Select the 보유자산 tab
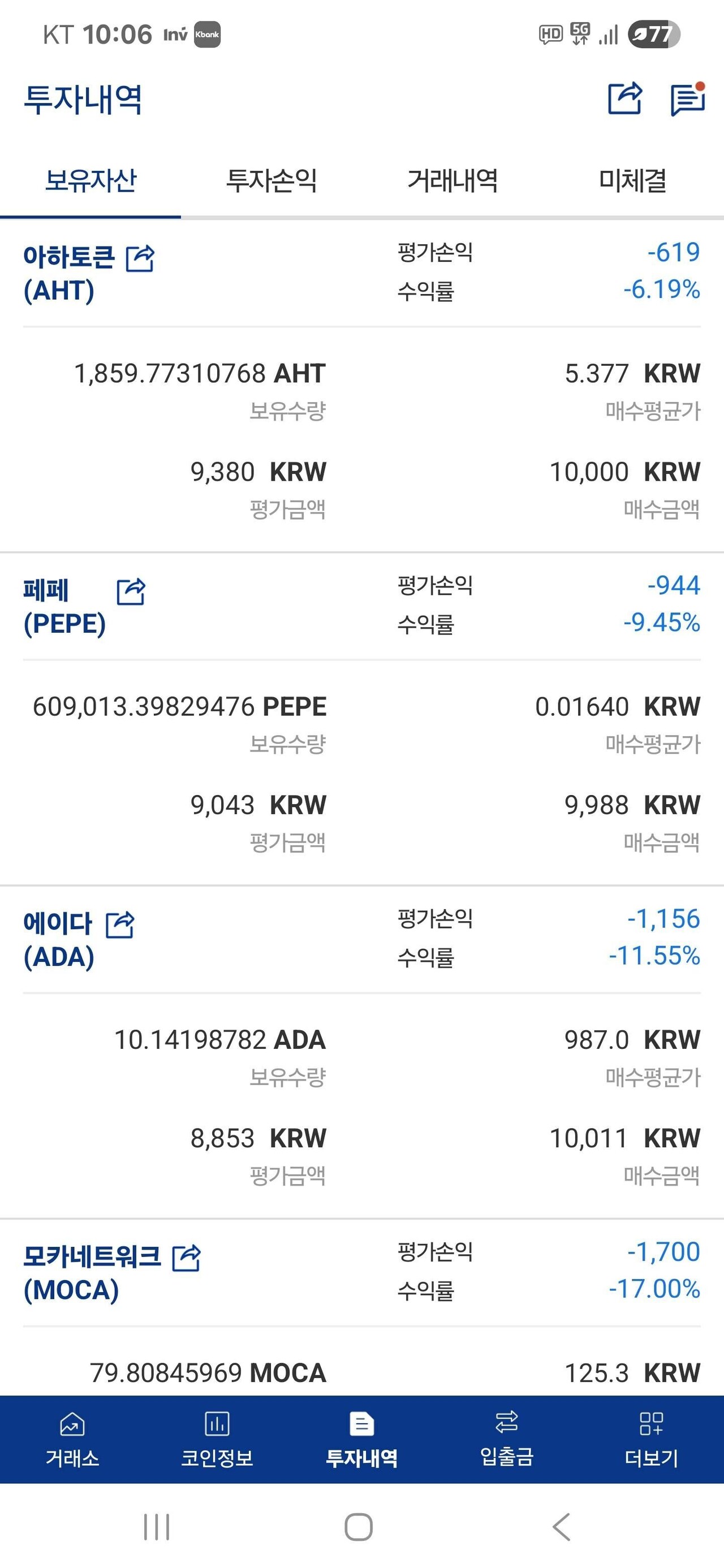 tap(90, 181)
